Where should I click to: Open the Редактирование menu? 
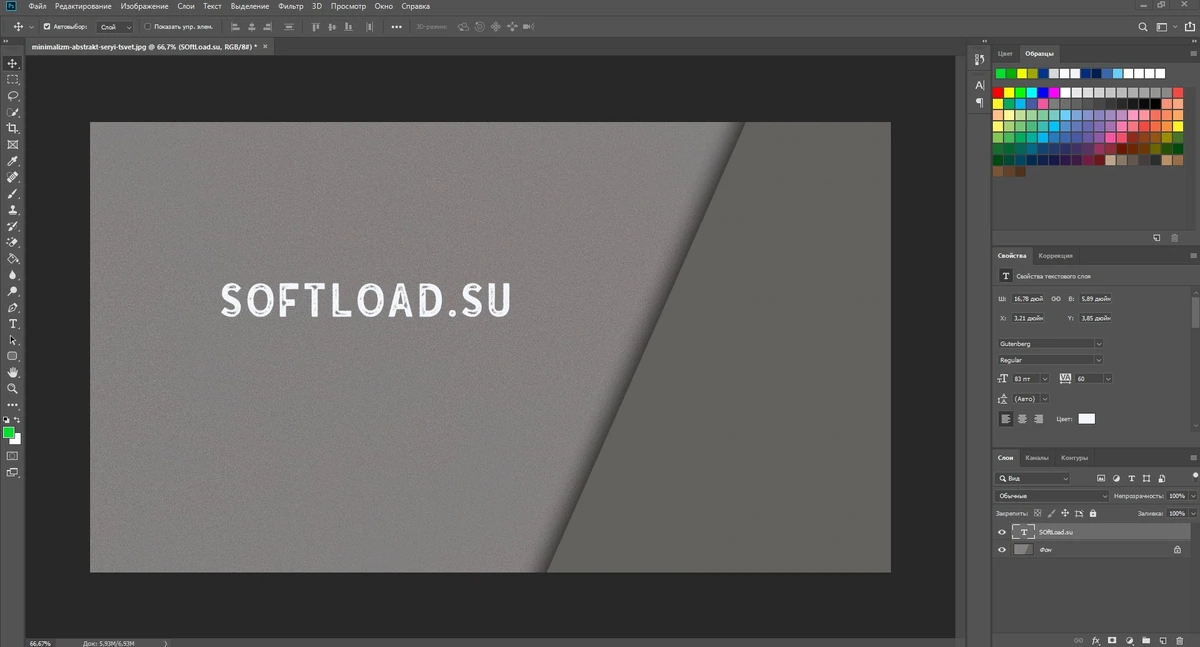click(x=84, y=6)
